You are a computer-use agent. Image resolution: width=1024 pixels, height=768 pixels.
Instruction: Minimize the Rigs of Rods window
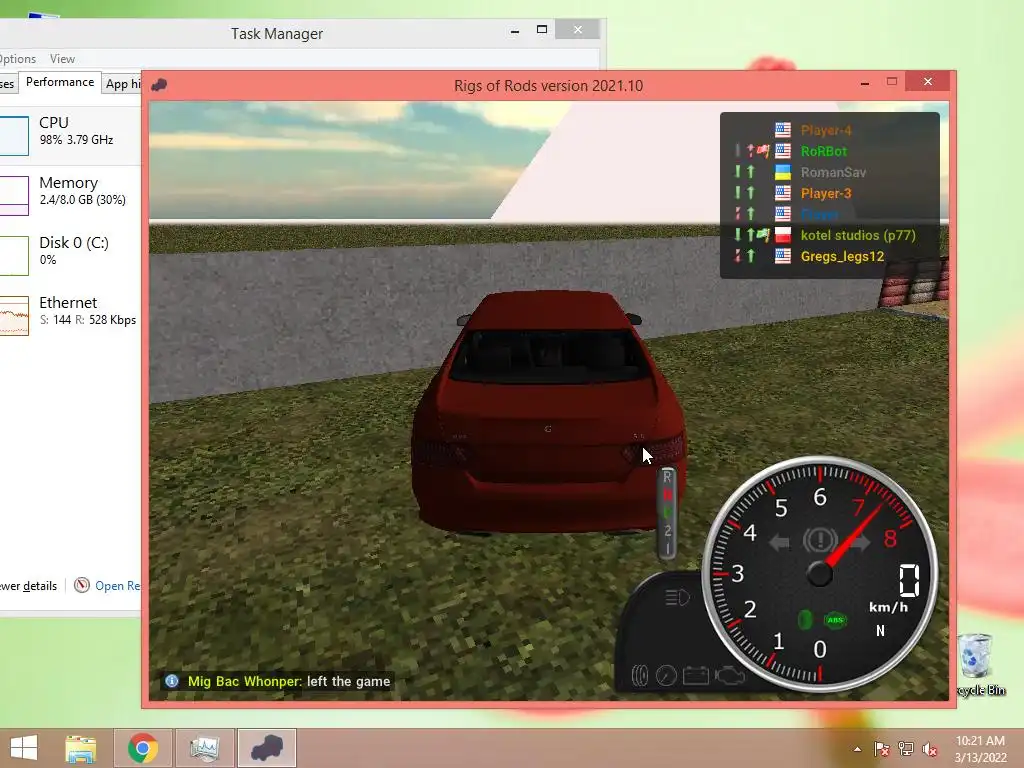click(865, 83)
